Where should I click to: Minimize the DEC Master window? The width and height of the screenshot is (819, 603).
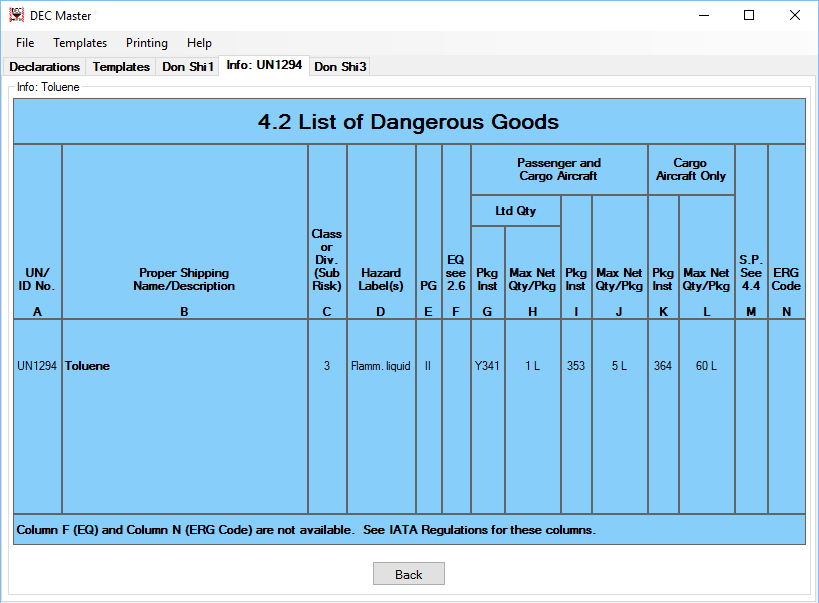point(704,15)
